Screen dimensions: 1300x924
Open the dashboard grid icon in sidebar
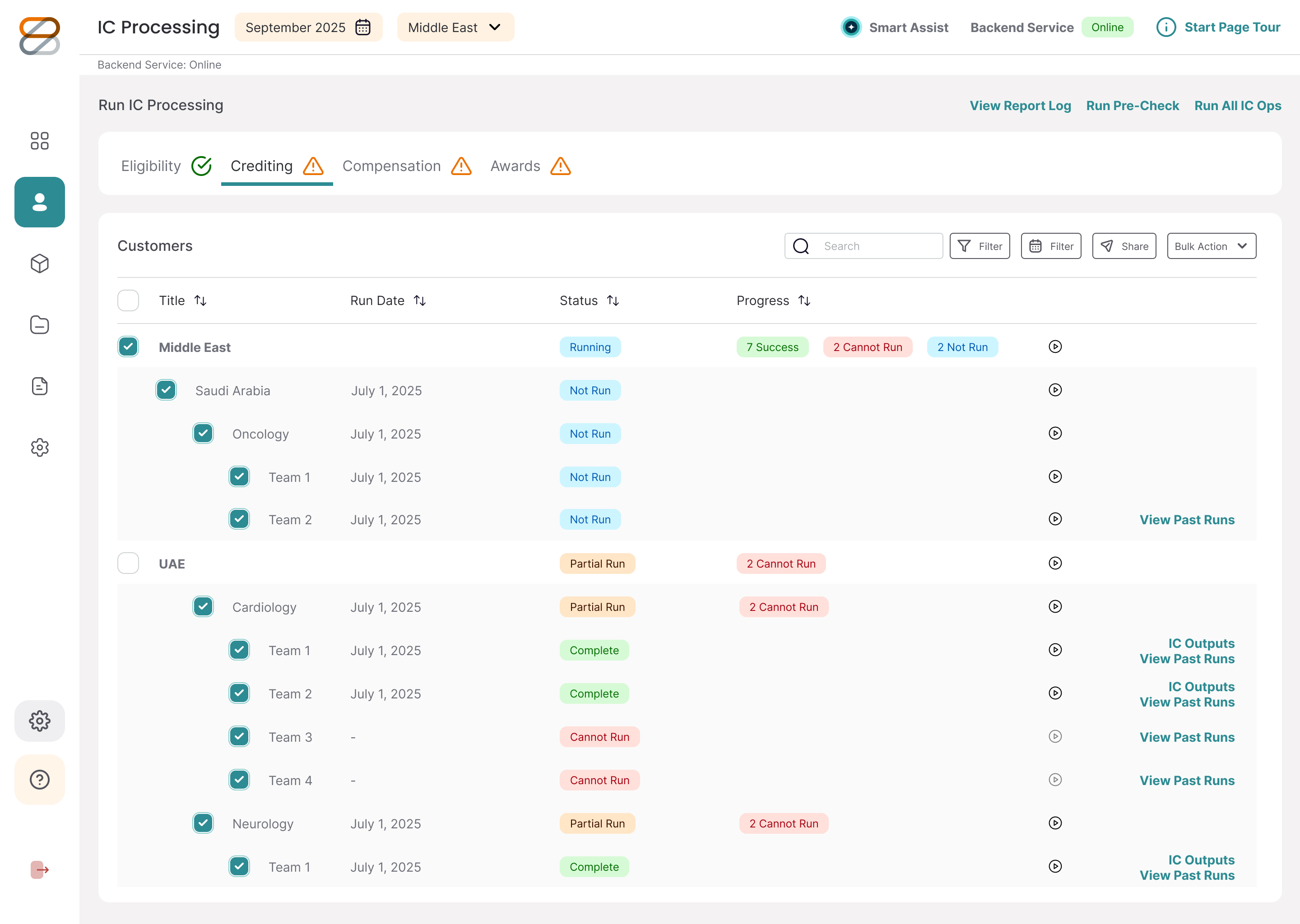[x=39, y=140]
